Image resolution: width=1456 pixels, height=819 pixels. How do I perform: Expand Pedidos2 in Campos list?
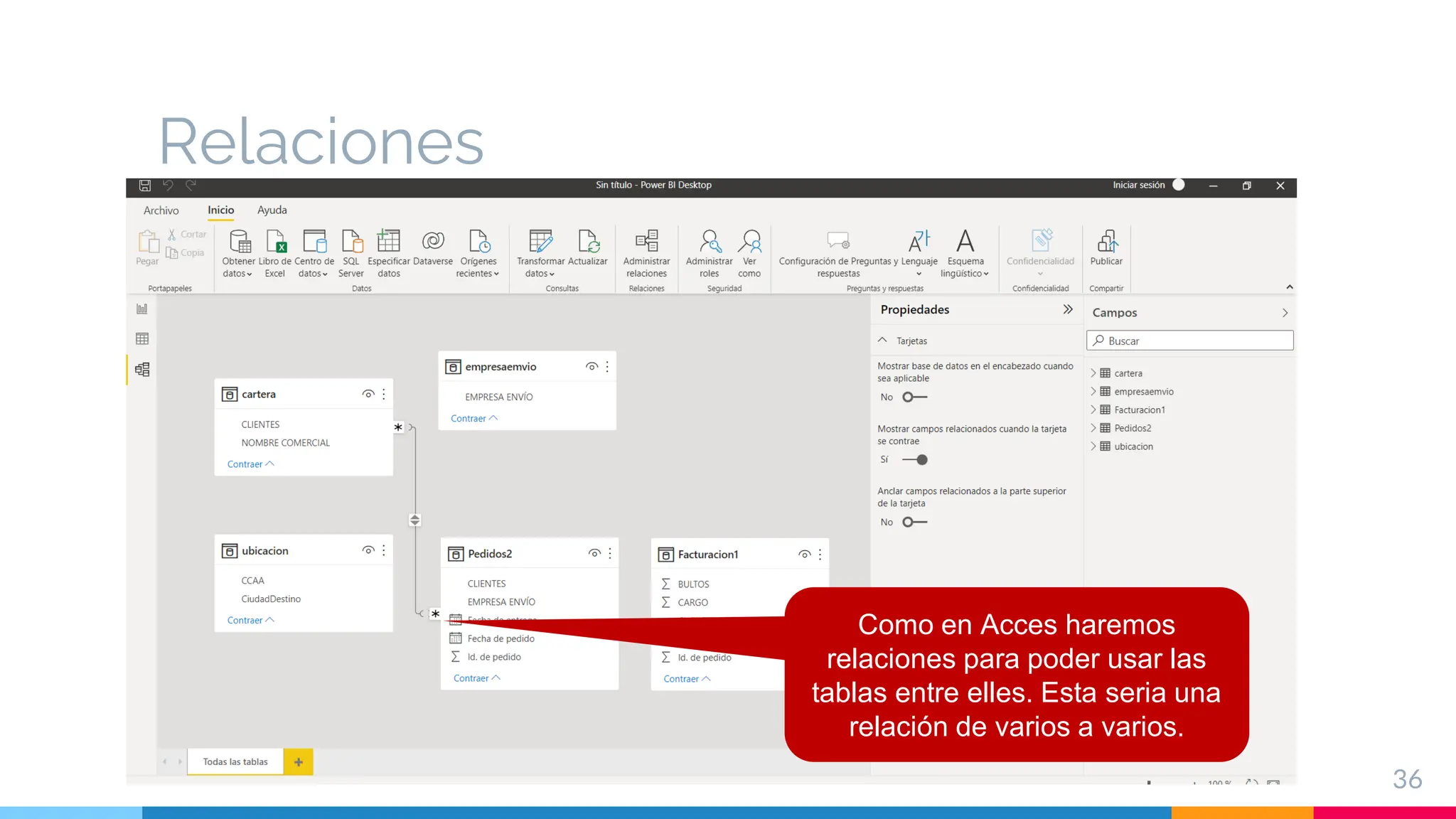coord(1093,429)
